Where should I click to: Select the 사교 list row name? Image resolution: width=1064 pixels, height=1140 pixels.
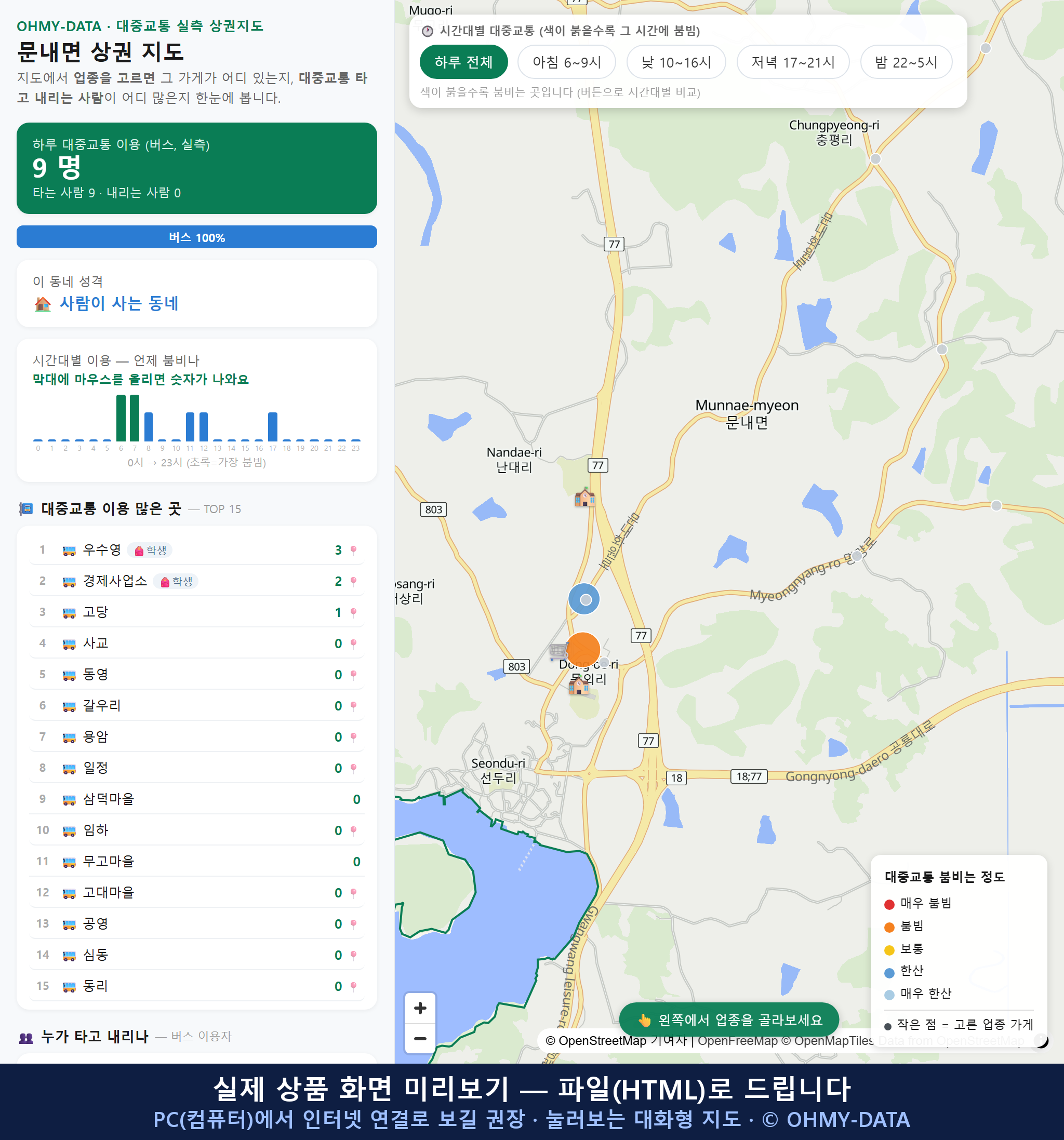click(95, 643)
